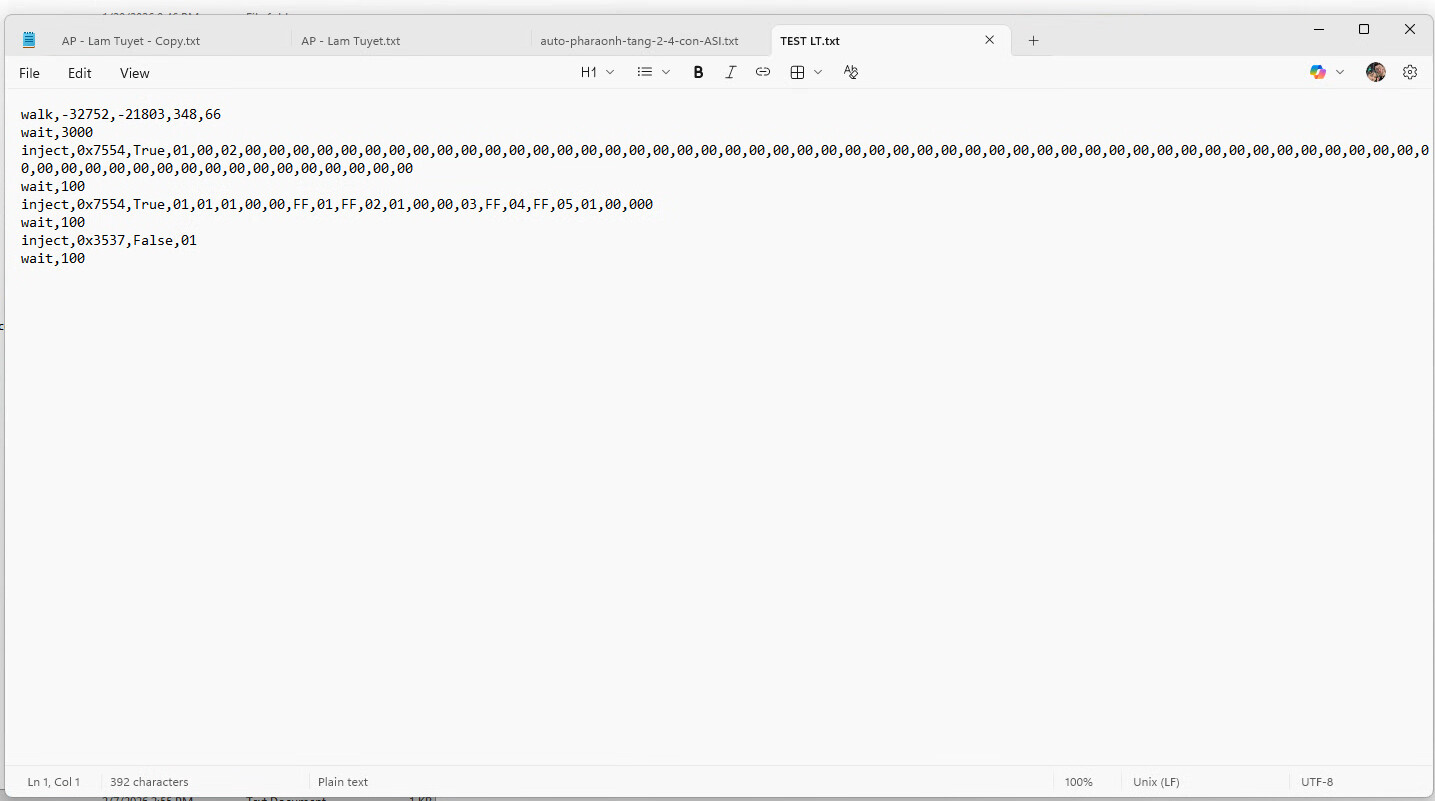Viewport: 1435px width, 801px height.
Task: Clear formatting with the toolbar icon
Action: (851, 72)
